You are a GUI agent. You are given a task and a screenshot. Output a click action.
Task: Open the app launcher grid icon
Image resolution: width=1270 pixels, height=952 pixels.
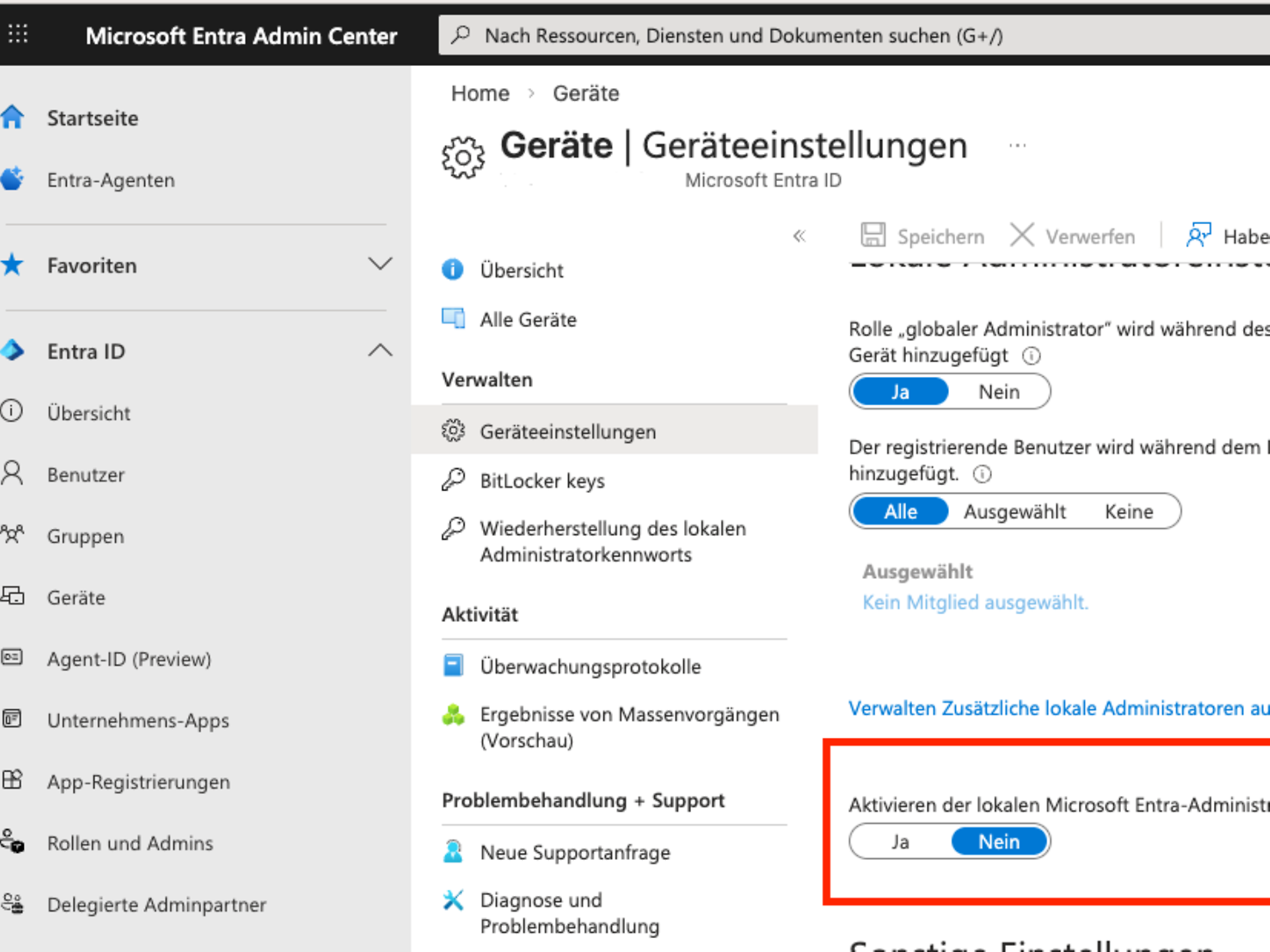(x=18, y=34)
